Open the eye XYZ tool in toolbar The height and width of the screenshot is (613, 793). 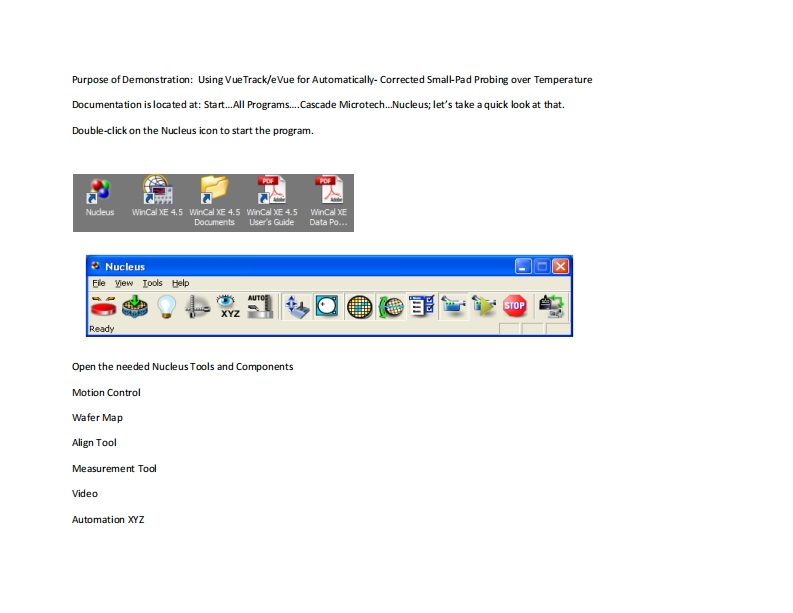[x=229, y=307]
